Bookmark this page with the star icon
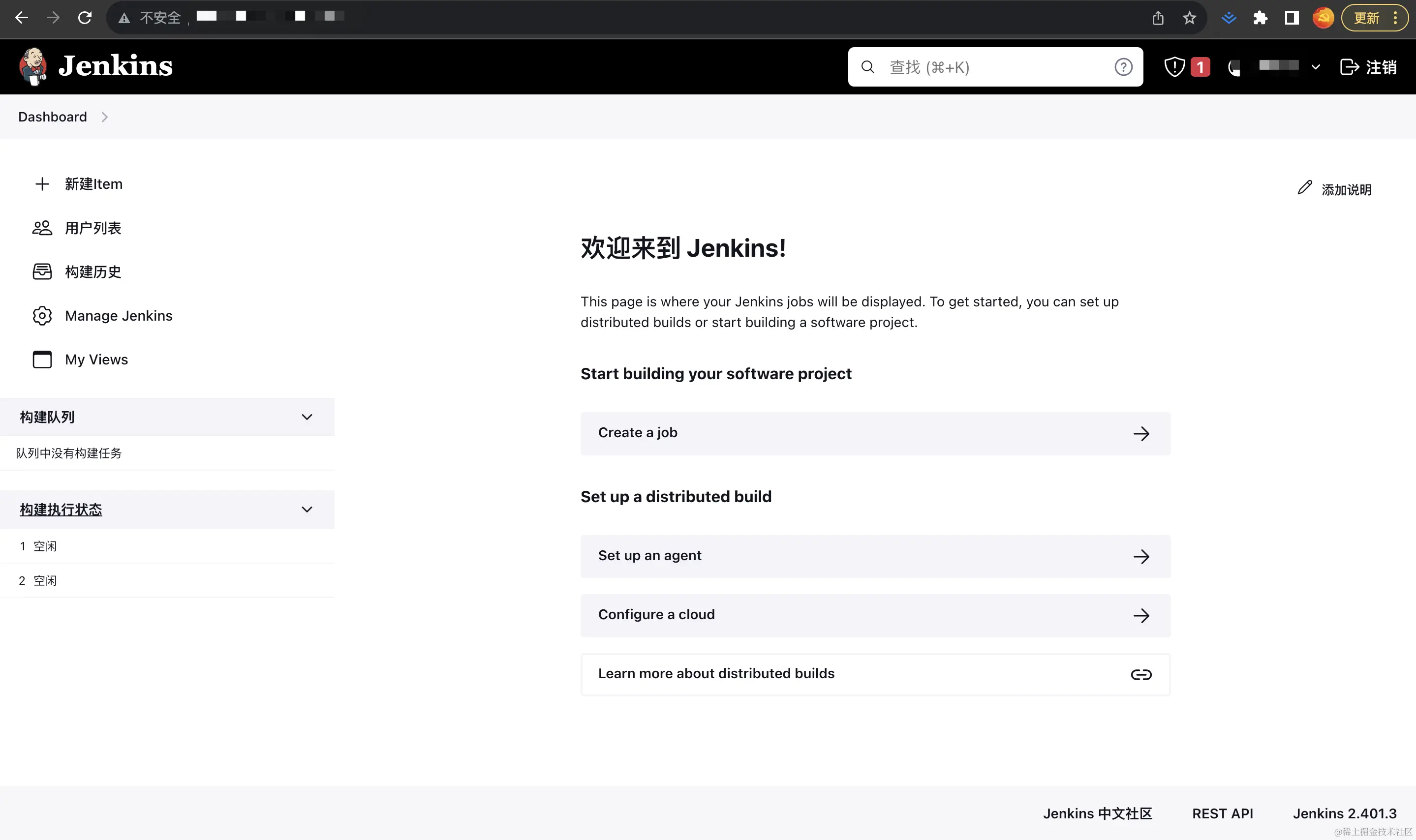The image size is (1416, 840). click(1189, 18)
